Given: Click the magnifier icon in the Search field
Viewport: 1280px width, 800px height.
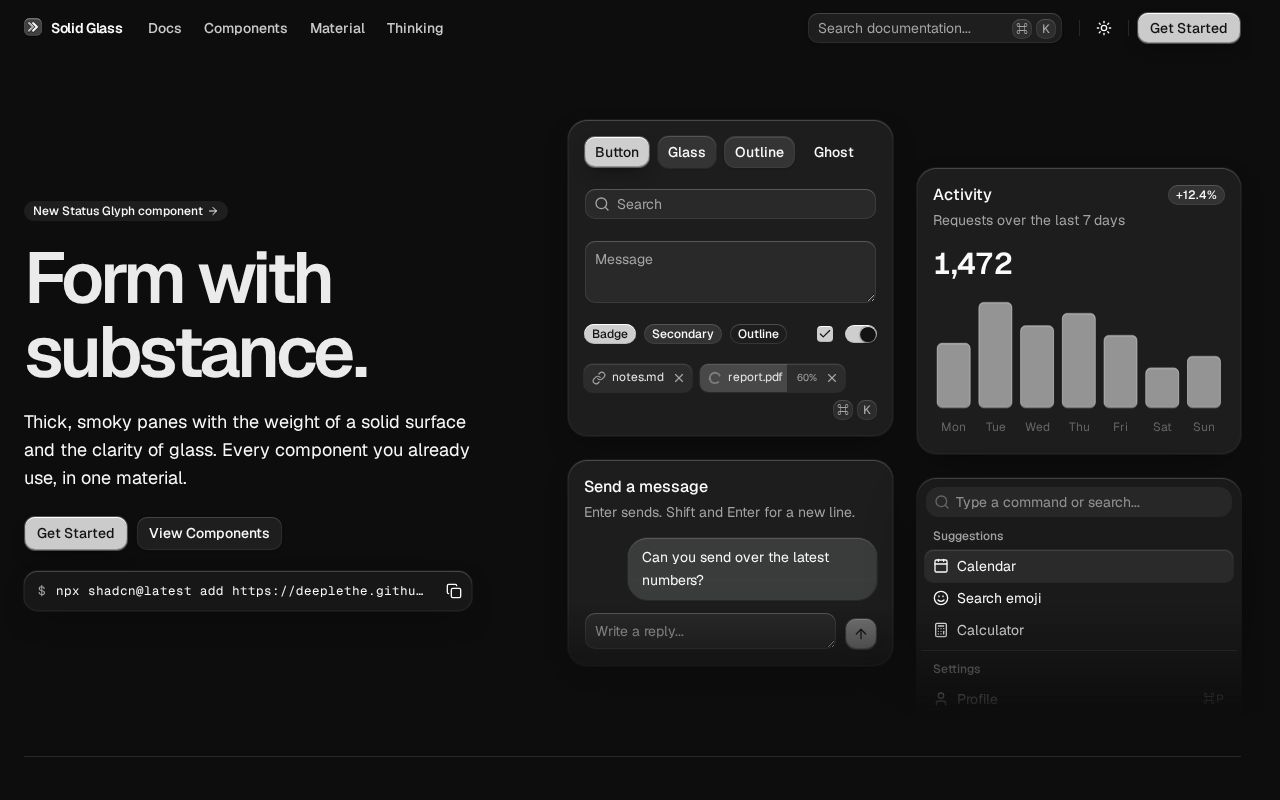Looking at the screenshot, I should pos(602,204).
